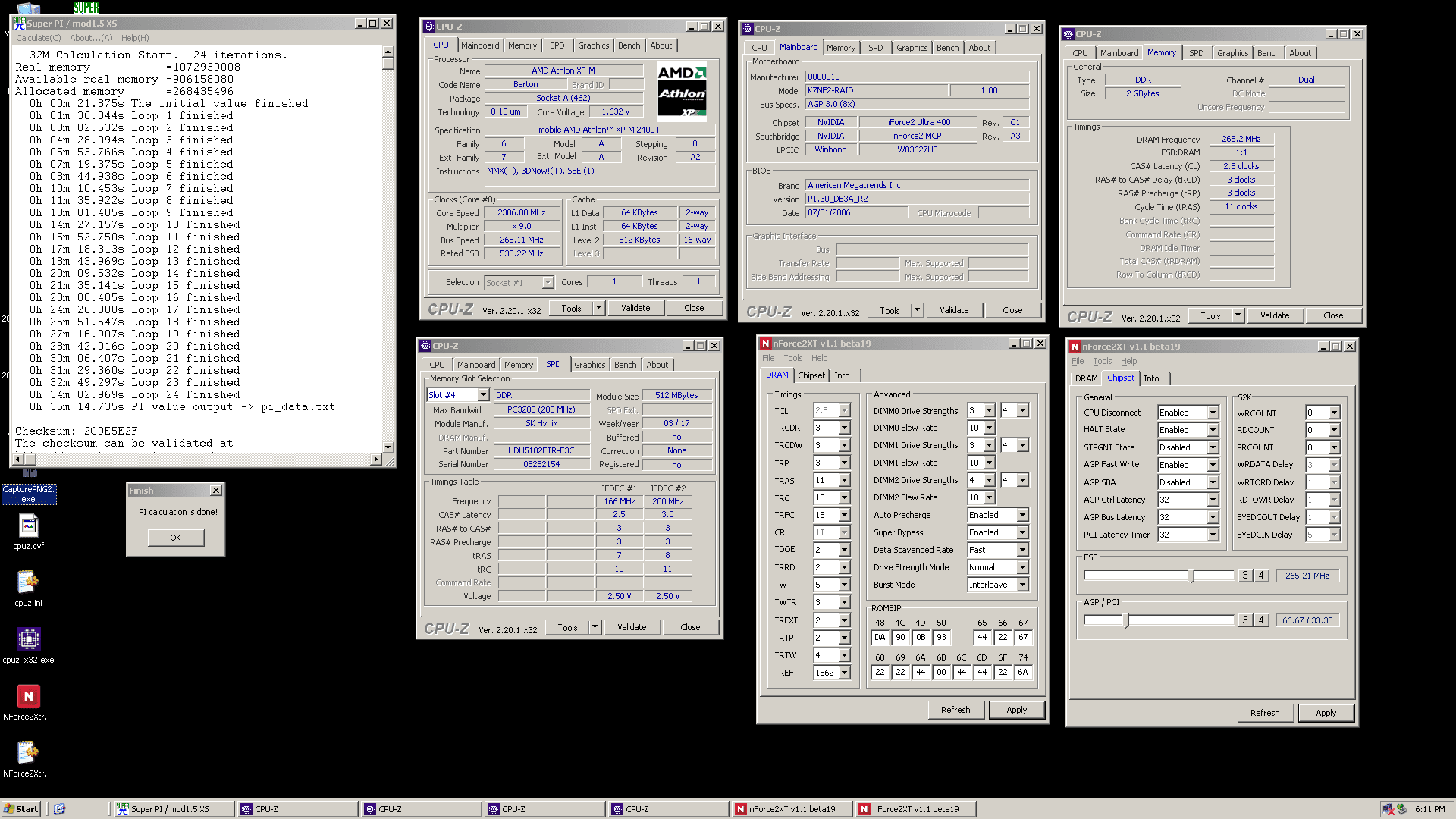Open the Auto Precharge dropdown

(1022, 515)
